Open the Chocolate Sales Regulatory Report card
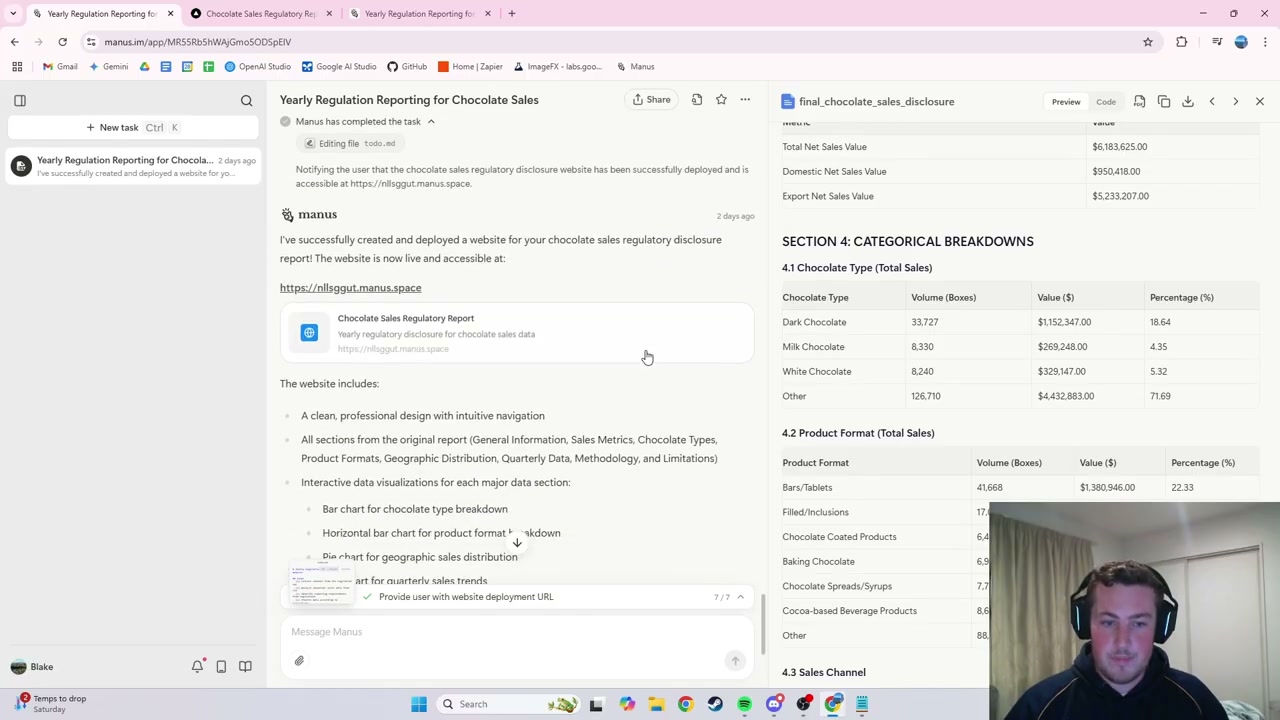This screenshot has height=720, width=1280. pyautogui.click(x=517, y=333)
